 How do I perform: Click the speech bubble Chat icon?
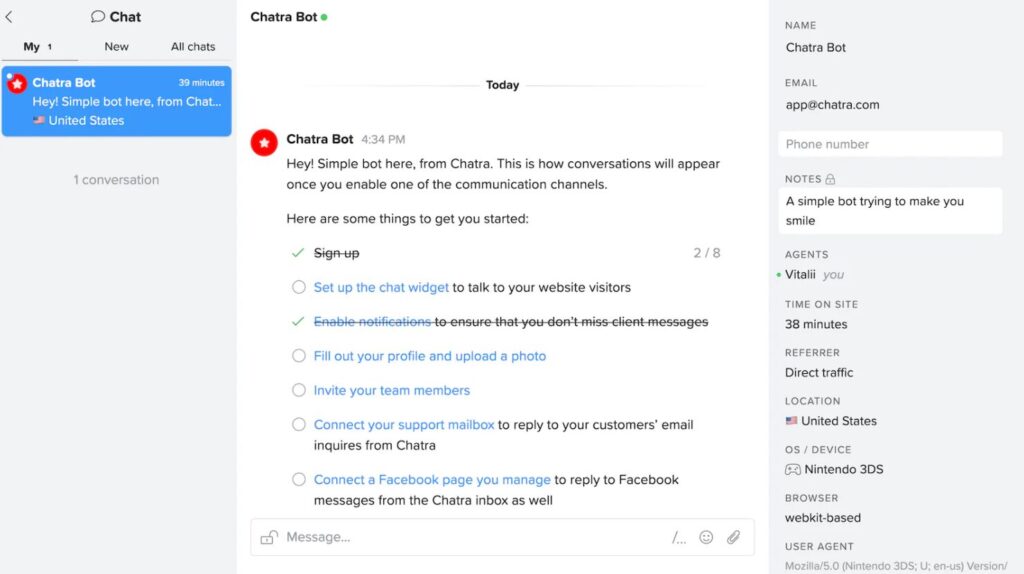(x=98, y=17)
